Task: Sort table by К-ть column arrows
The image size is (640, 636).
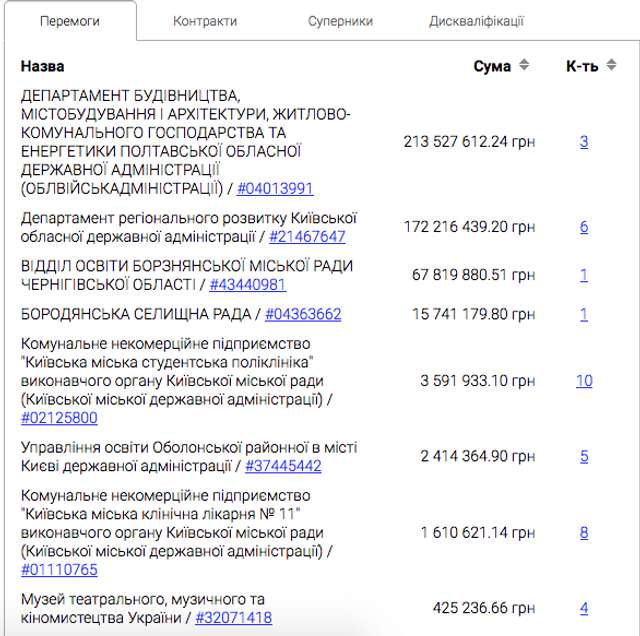Action: [x=611, y=65]
